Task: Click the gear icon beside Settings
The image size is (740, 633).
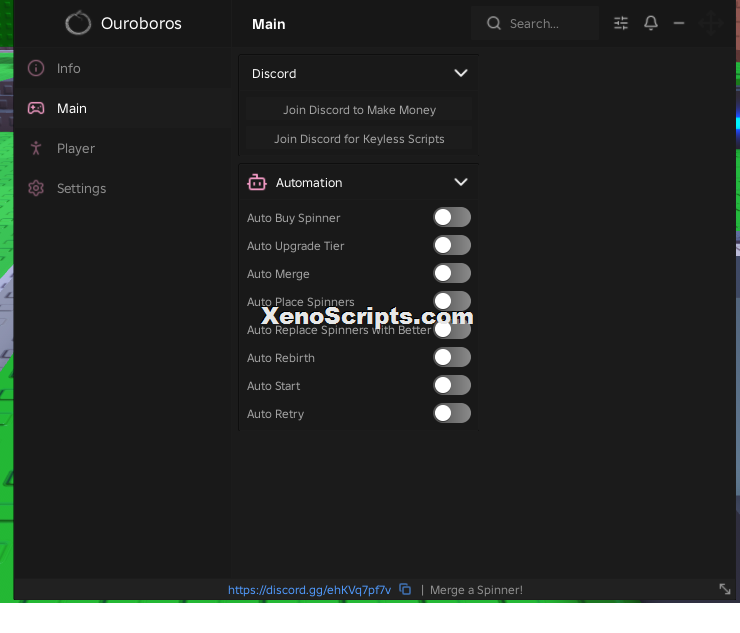Action: [36, 188]
